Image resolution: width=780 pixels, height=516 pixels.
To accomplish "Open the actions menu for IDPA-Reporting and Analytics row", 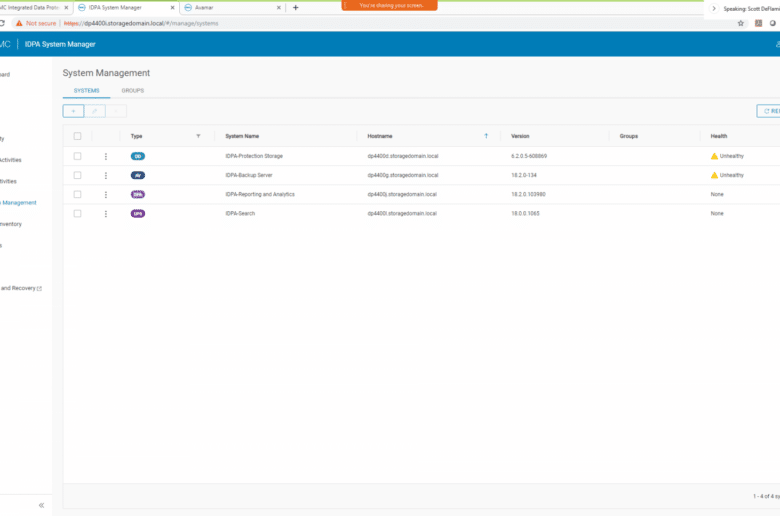I will [105, 195].
